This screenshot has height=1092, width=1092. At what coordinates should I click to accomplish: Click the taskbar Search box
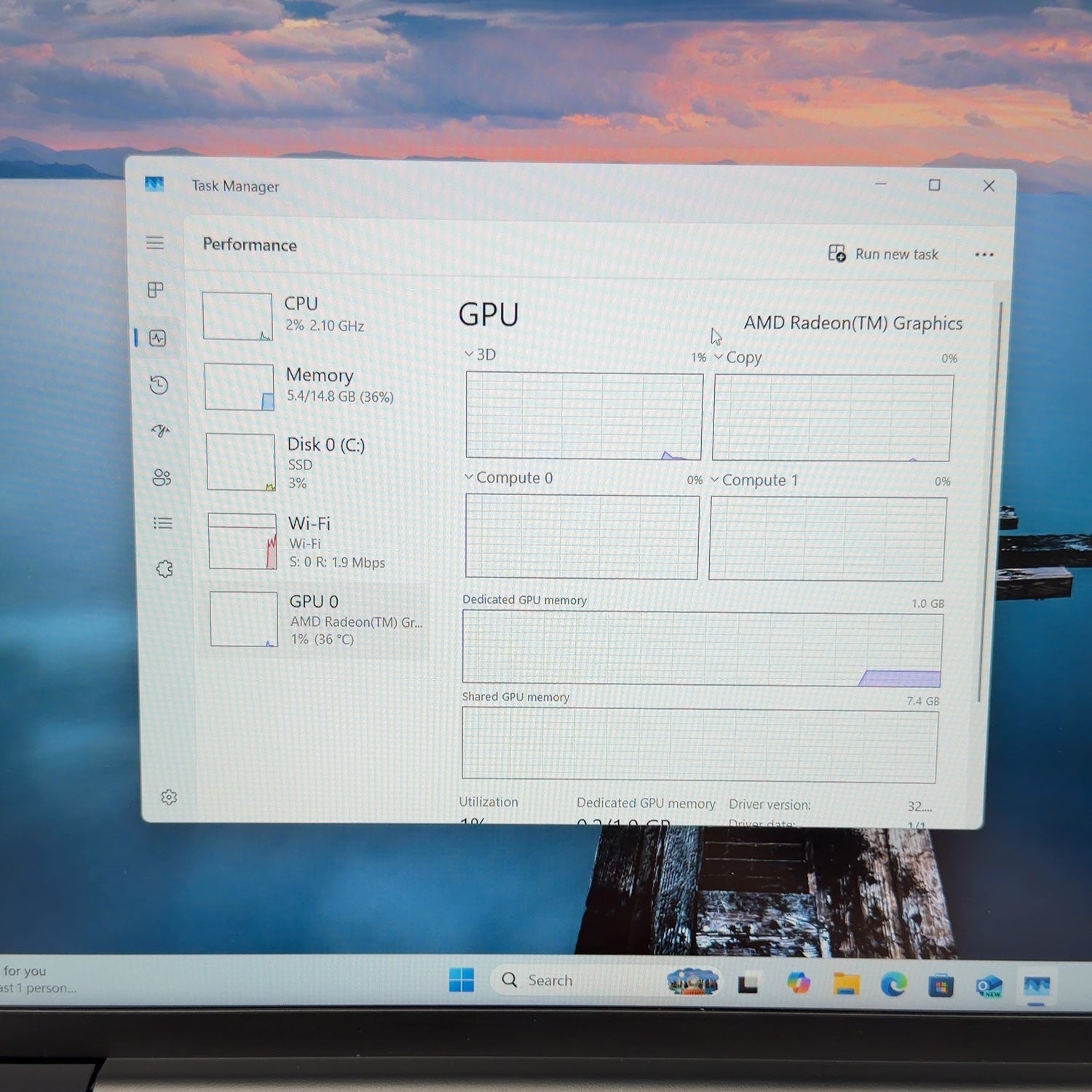pos(575,980)
